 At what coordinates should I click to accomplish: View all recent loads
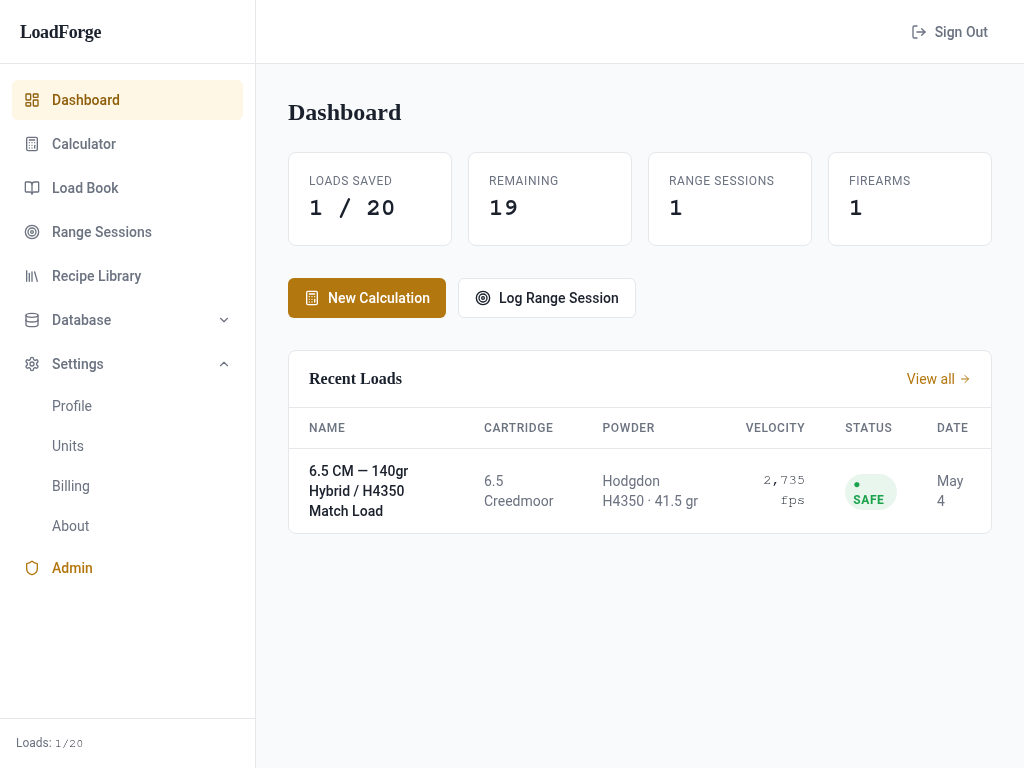tap(938, 379)
